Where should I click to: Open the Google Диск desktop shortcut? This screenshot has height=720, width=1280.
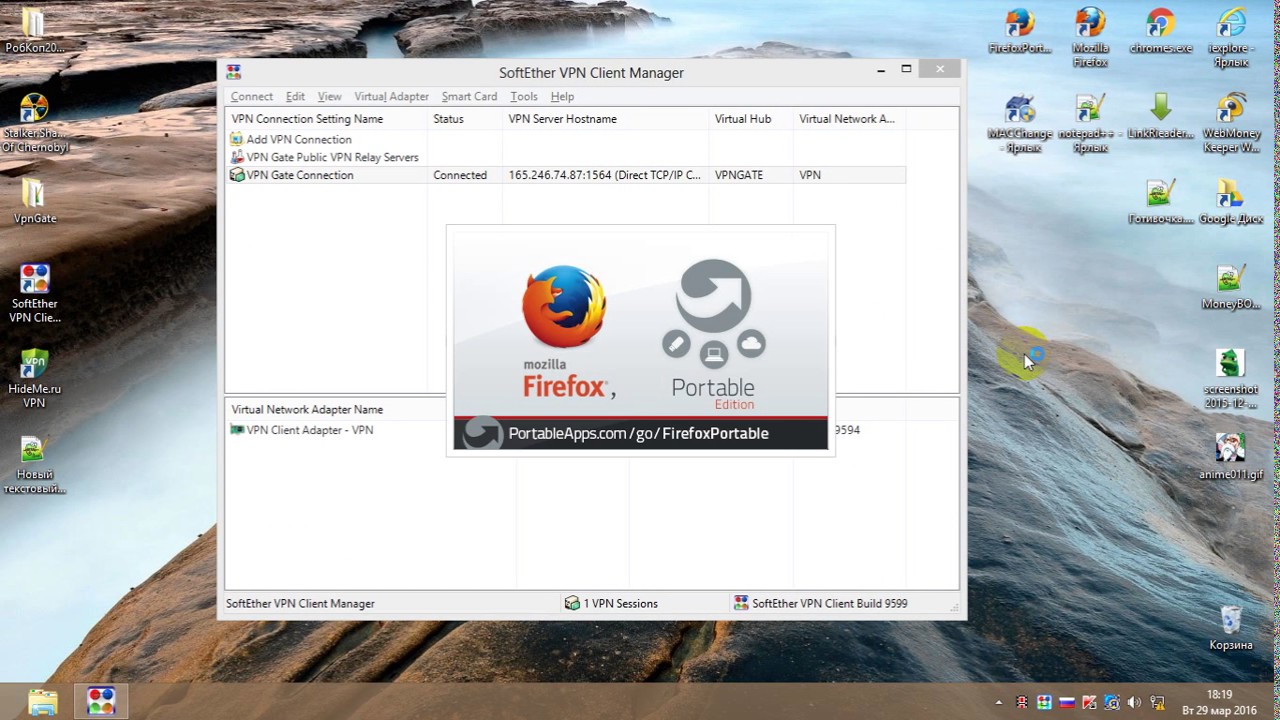1230,201
